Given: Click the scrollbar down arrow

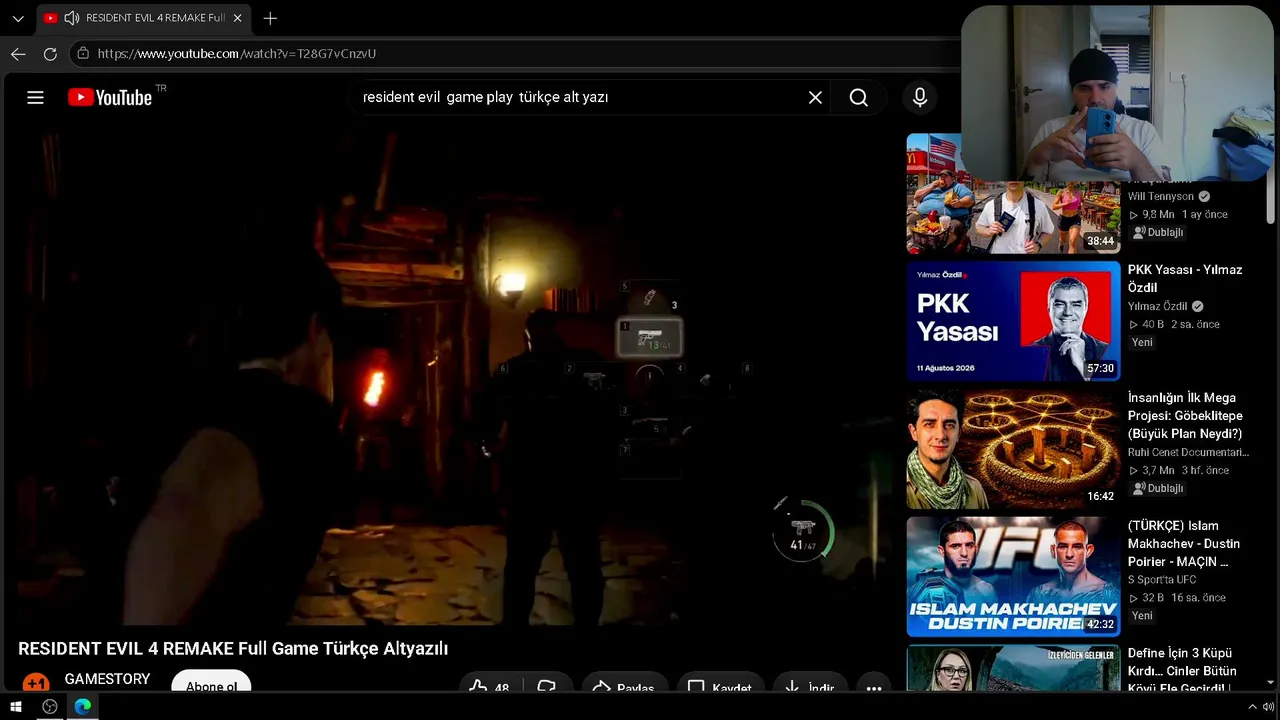Looking at the screenshot, I should click(x=1270, y=683).
